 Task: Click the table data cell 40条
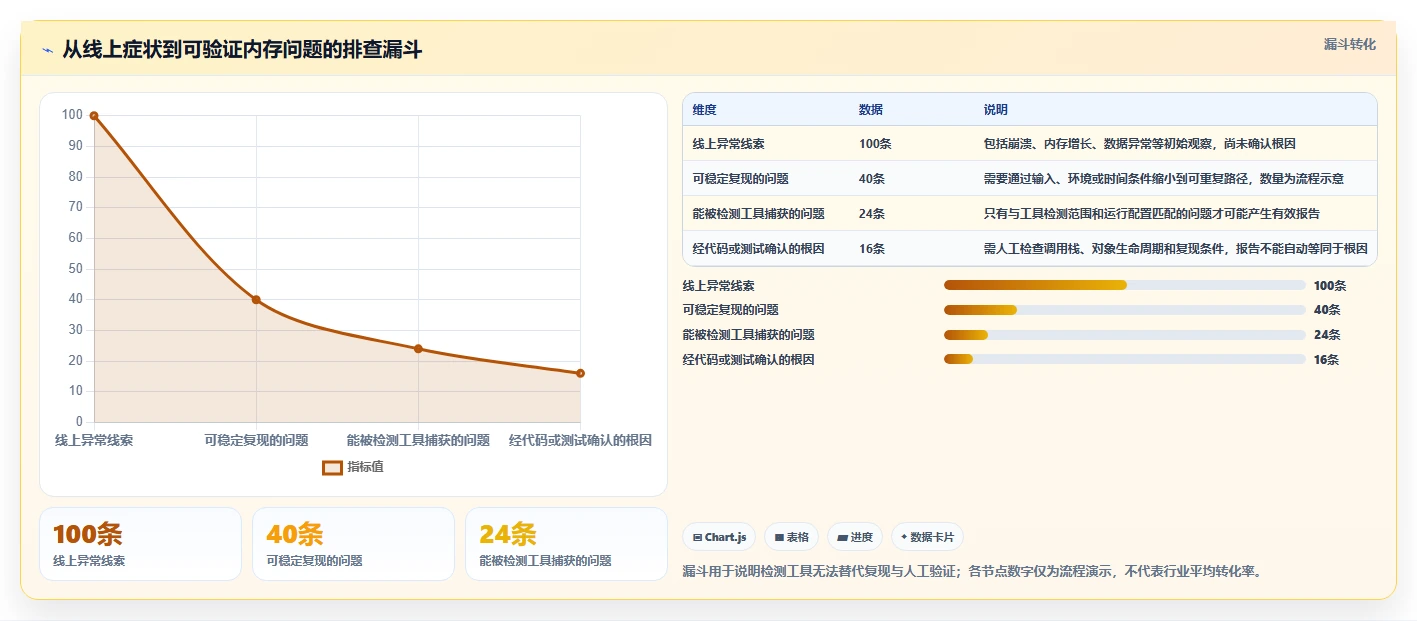872,179
